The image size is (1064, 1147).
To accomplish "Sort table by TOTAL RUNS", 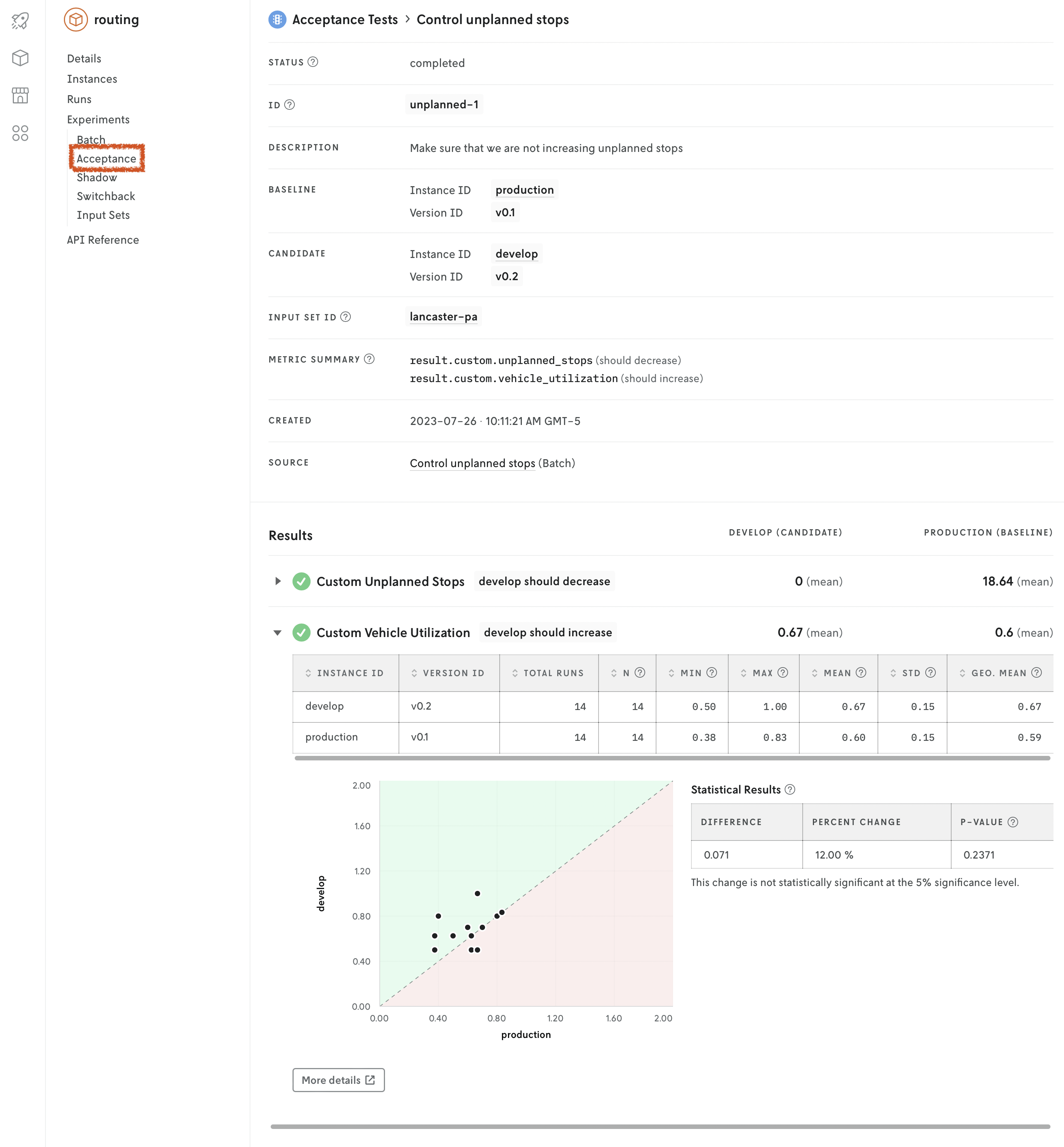I will (515, 673).
